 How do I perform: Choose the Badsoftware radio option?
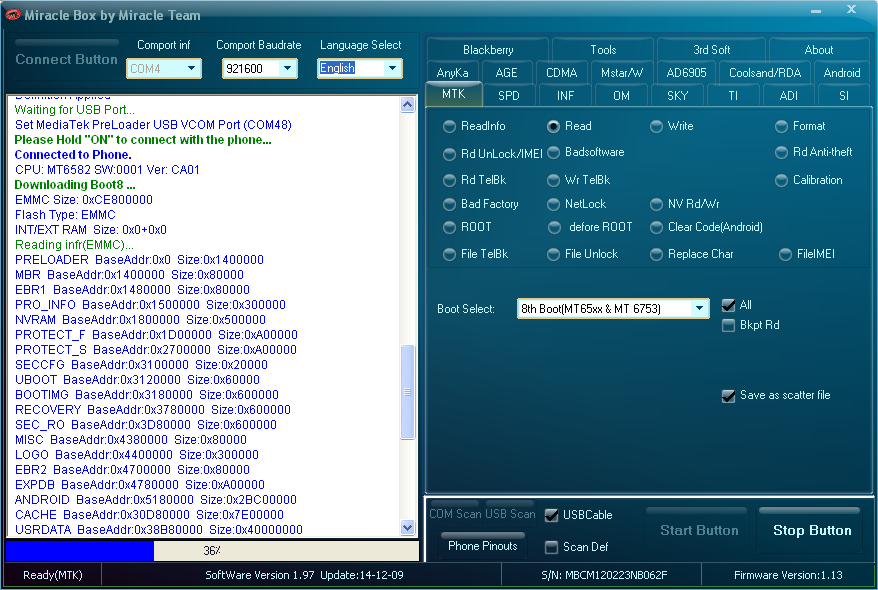tap(553, 152)
